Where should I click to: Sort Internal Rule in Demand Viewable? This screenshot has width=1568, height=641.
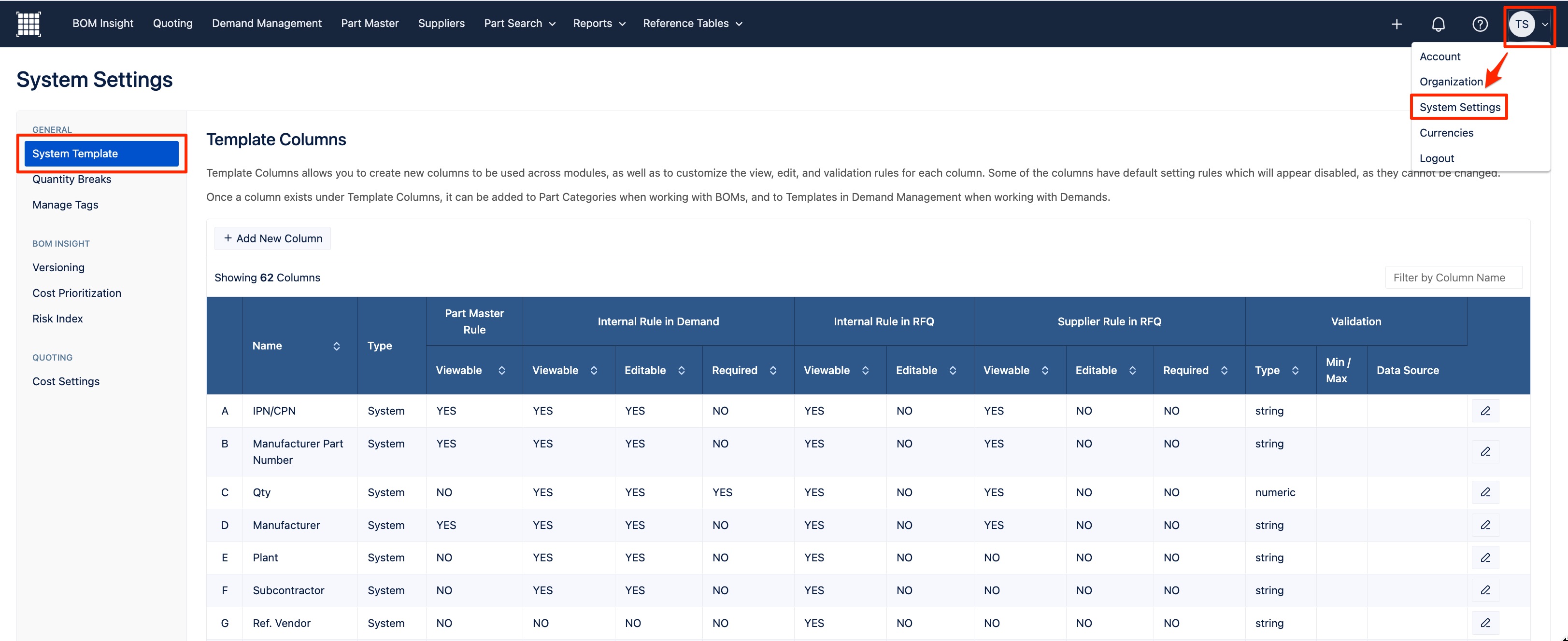[x=594, y=370]
